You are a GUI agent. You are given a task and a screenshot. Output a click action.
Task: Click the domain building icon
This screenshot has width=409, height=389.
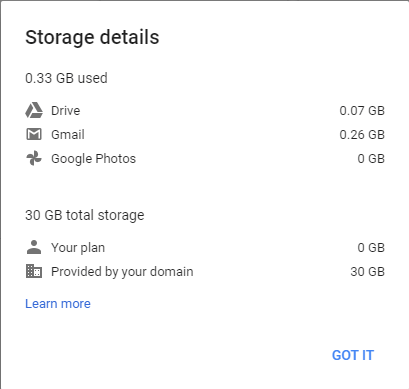click(34, 271)
